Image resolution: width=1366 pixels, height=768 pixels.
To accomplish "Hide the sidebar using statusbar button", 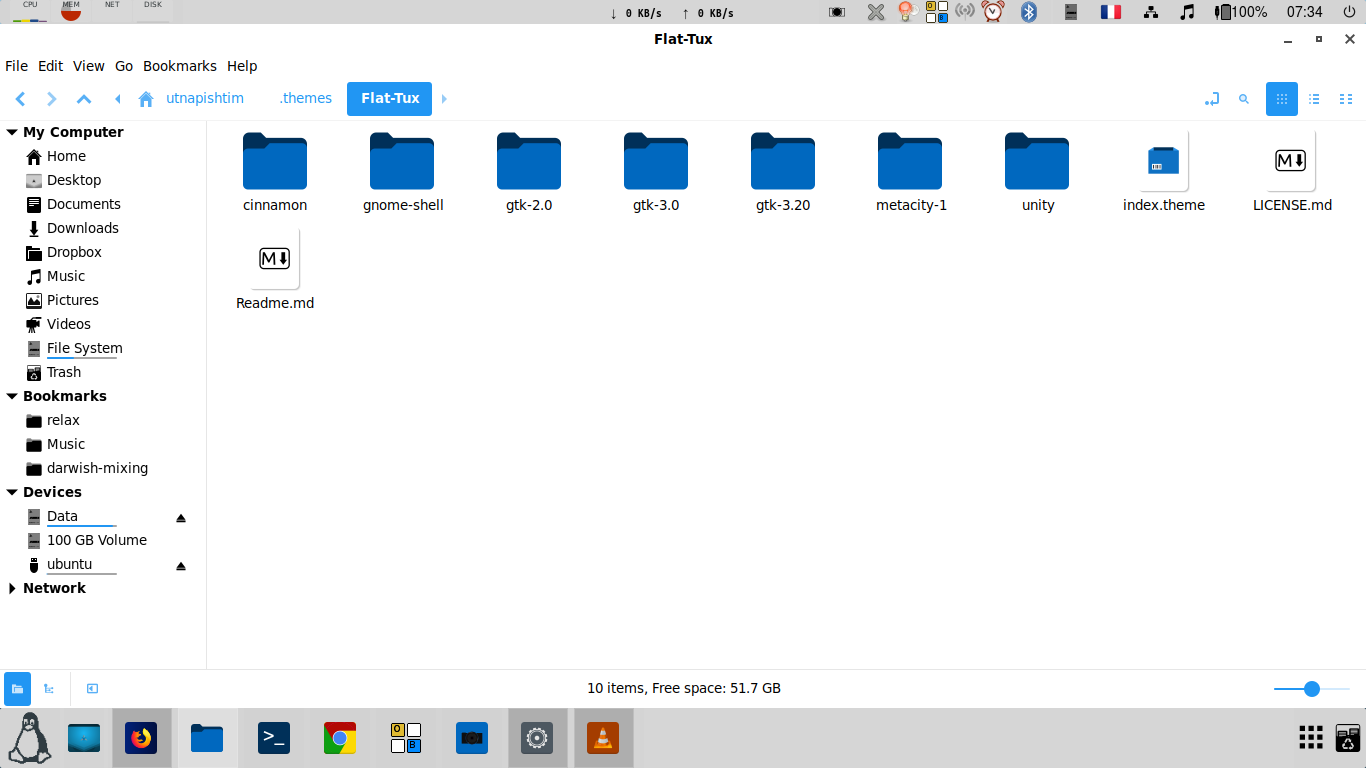I will pyautogui.click(x=92, y=688).
